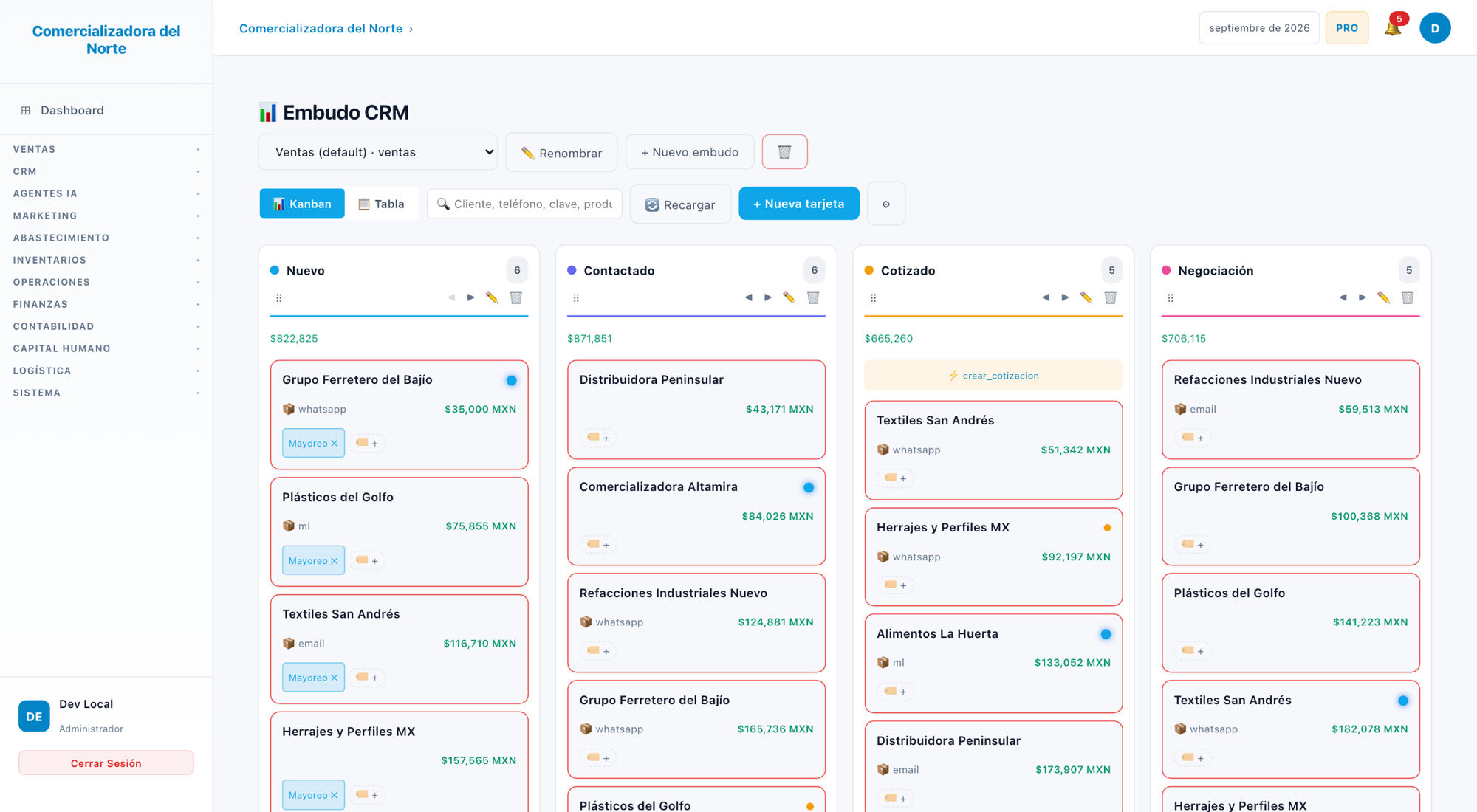
Task: Add tag to Herrajes y Perfiles MX in Cotizado
Action: point(895,585)
